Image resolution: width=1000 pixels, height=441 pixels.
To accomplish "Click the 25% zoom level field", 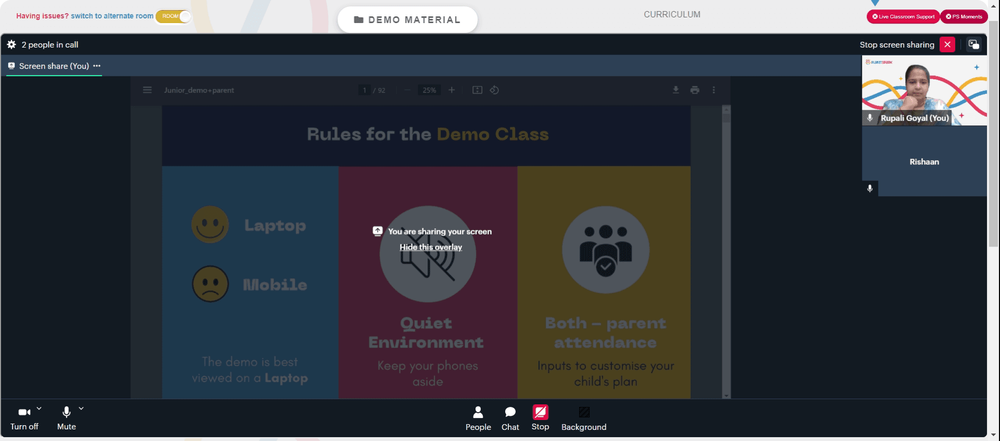I will pyautogui.click(x=430, y=90).
